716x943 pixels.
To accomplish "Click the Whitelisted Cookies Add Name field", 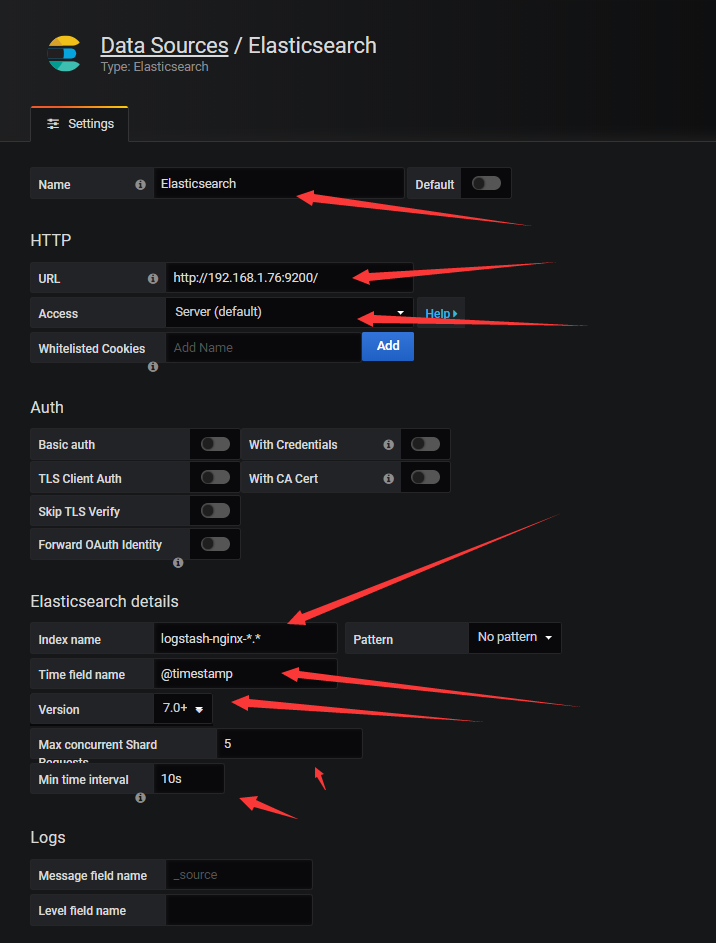I will (263, 347).
